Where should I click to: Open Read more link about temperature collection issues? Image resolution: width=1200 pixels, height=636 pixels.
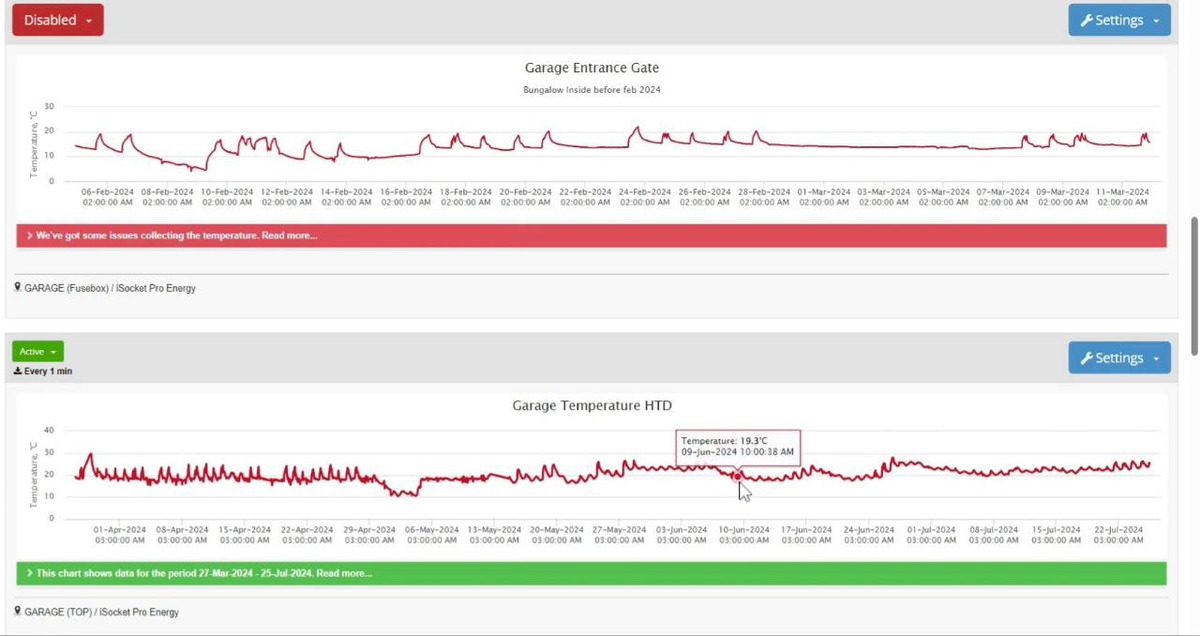point(290,236)
